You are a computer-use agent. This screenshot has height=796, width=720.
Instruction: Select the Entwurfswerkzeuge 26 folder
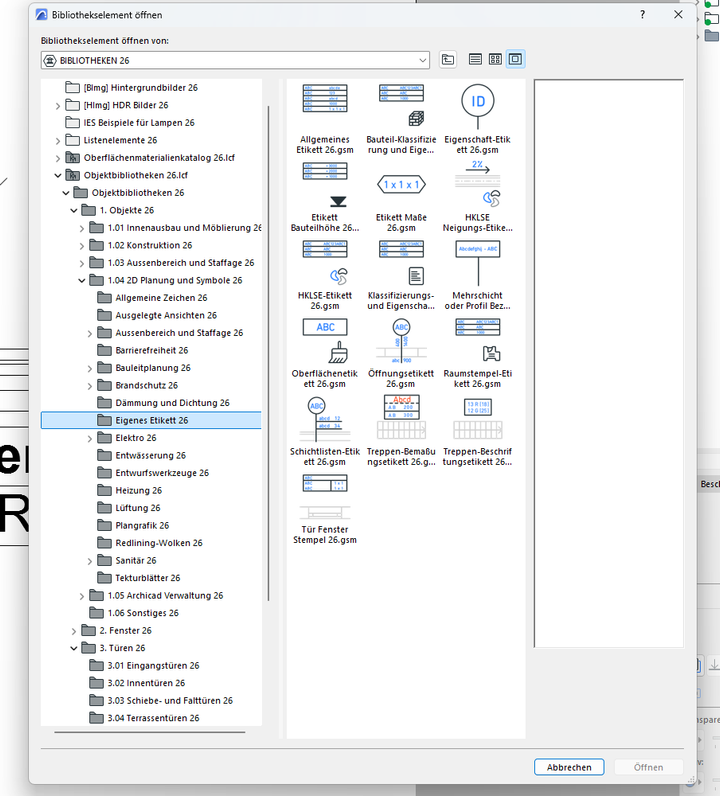pyautogui.click(x=153, y=473)
